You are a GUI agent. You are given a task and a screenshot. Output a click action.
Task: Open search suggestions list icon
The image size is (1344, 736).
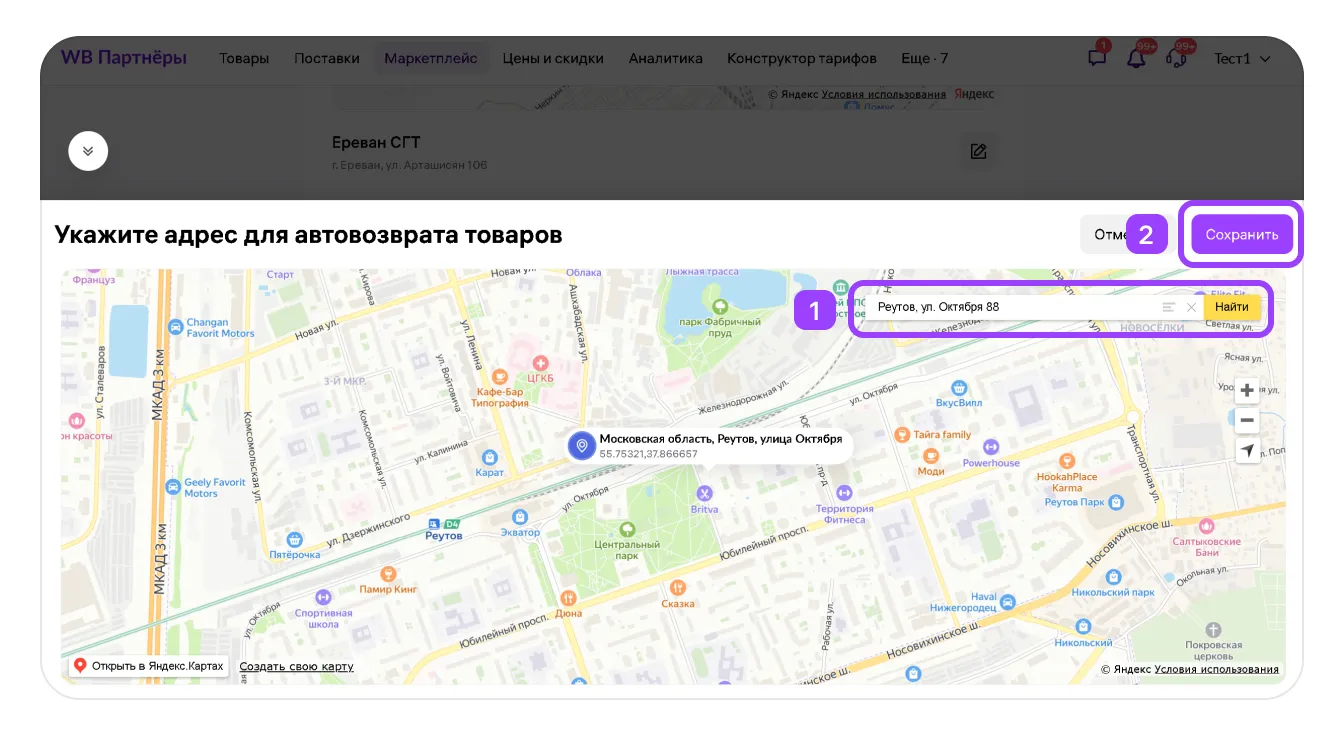[1168, 307]
